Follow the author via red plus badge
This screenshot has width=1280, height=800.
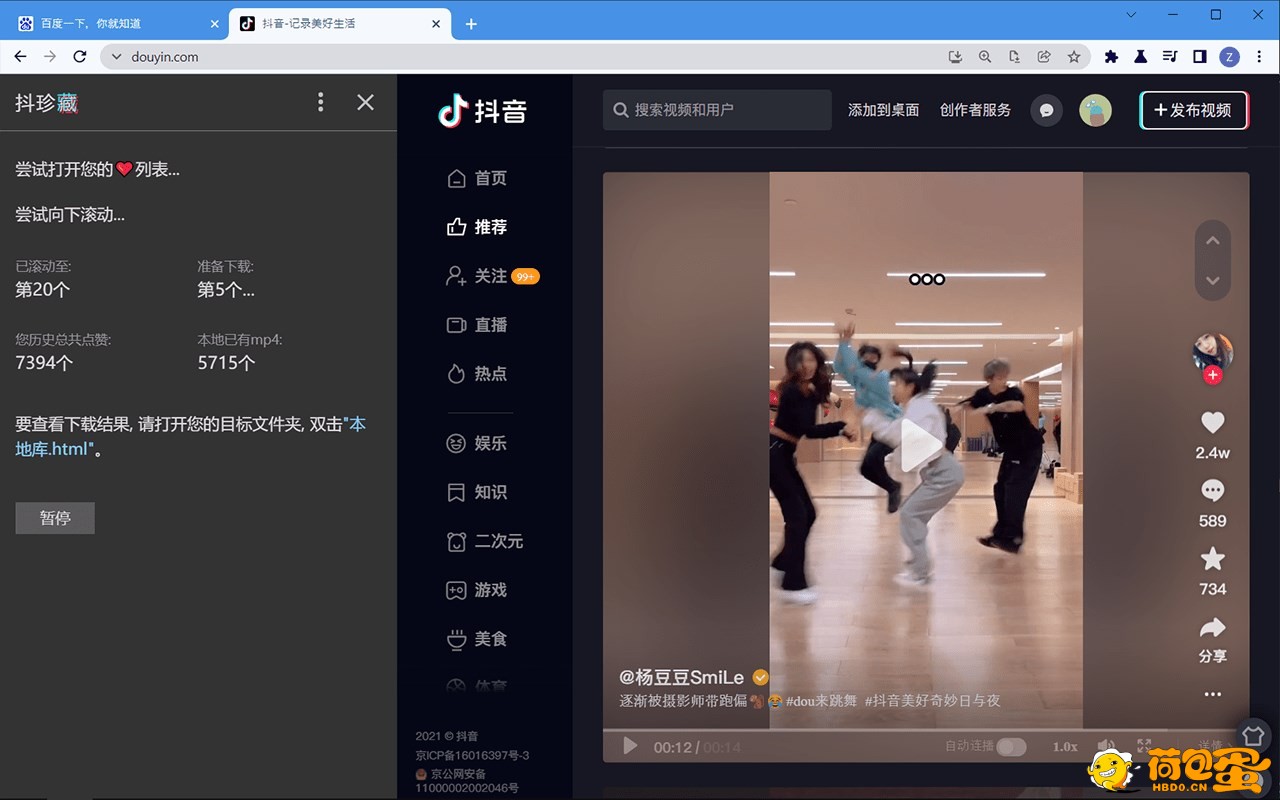[x=1213, y=375]
